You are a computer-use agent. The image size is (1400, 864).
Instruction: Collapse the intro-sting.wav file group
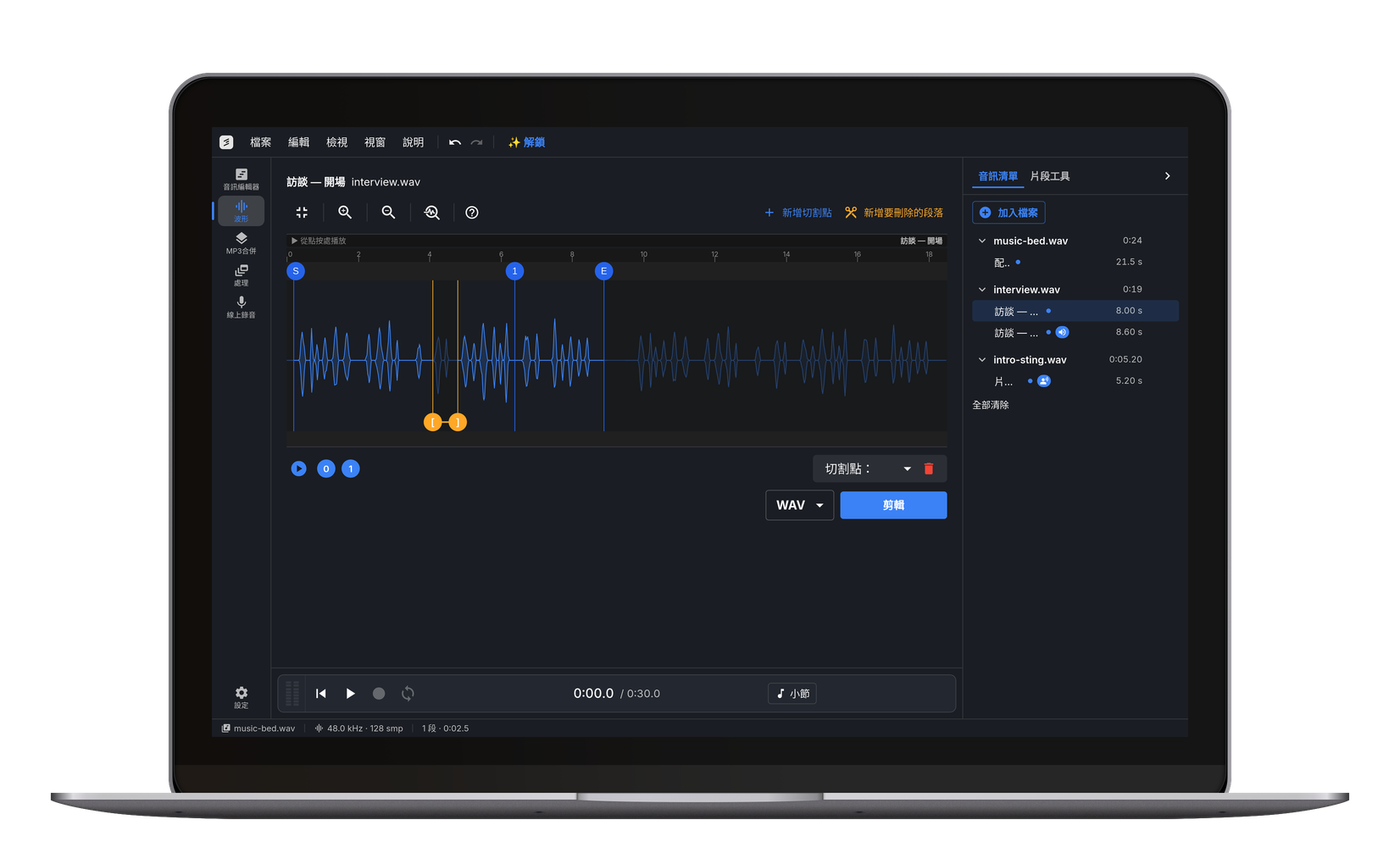click(x=982, y=360)
